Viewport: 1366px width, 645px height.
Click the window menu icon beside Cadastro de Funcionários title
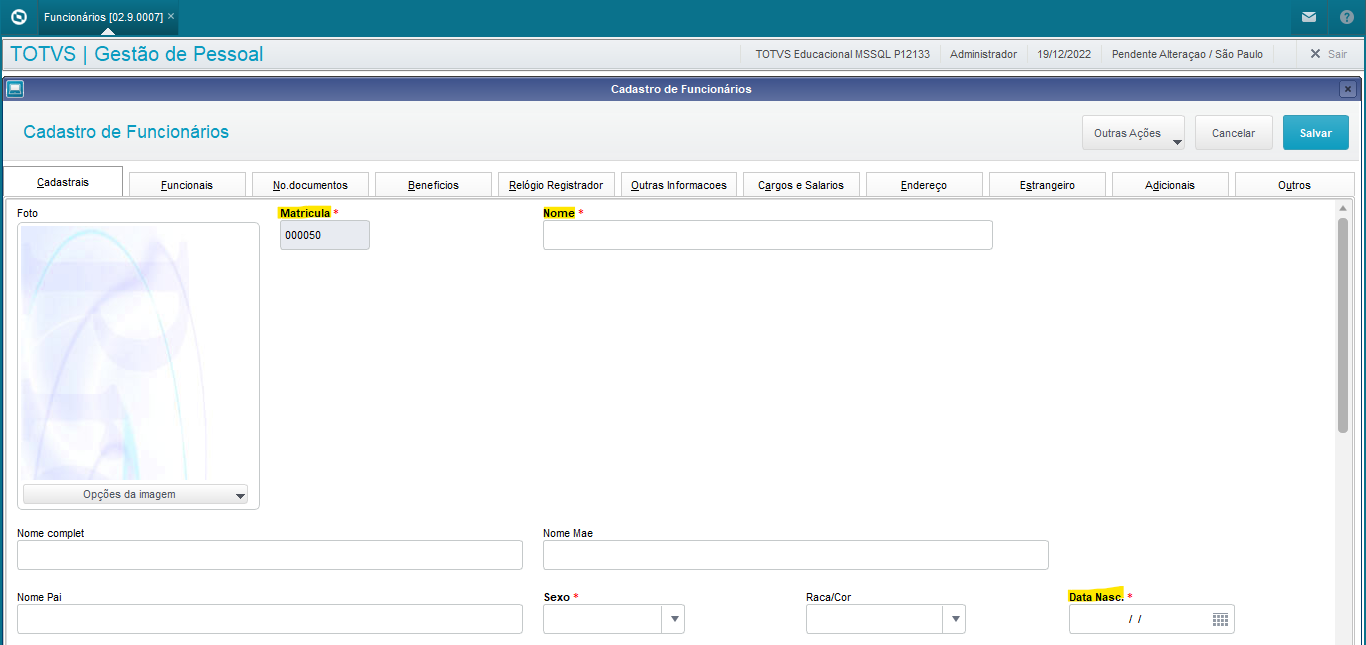tap(15, 89)
